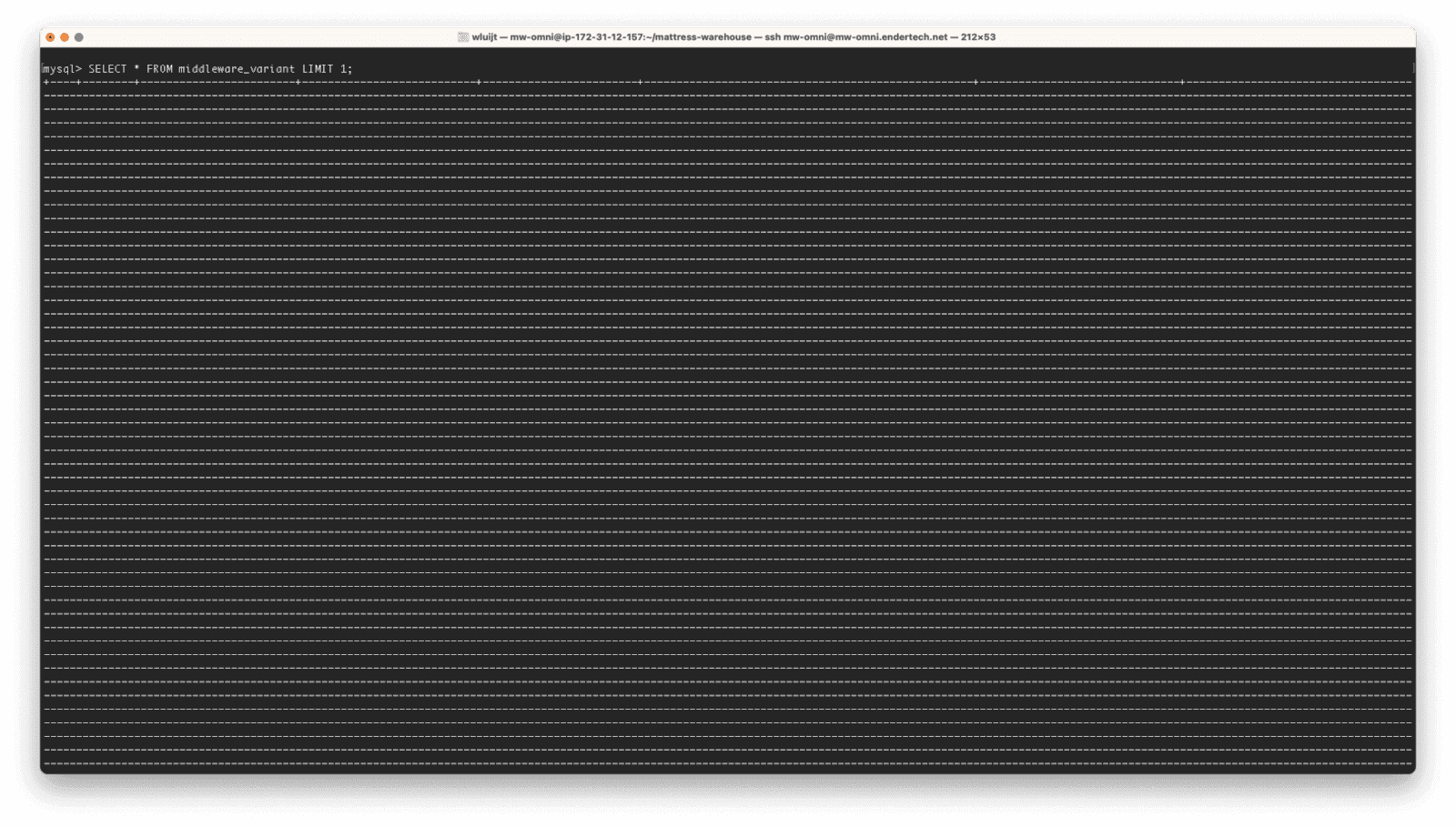Click the 212x53 window size indicator
Screen dimensions: 1456x827
click(978, 38)
